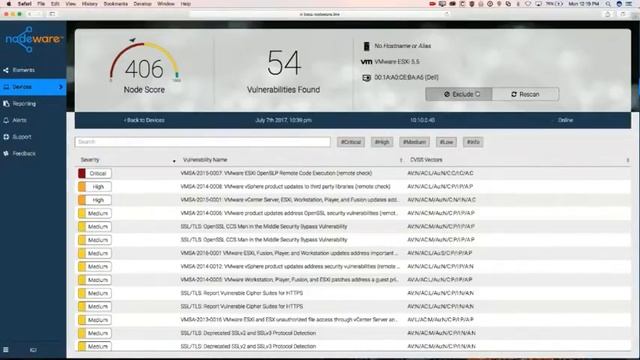Select VMSA-2014-0005 Workstation, Player, Fusion row

[353, 280]
